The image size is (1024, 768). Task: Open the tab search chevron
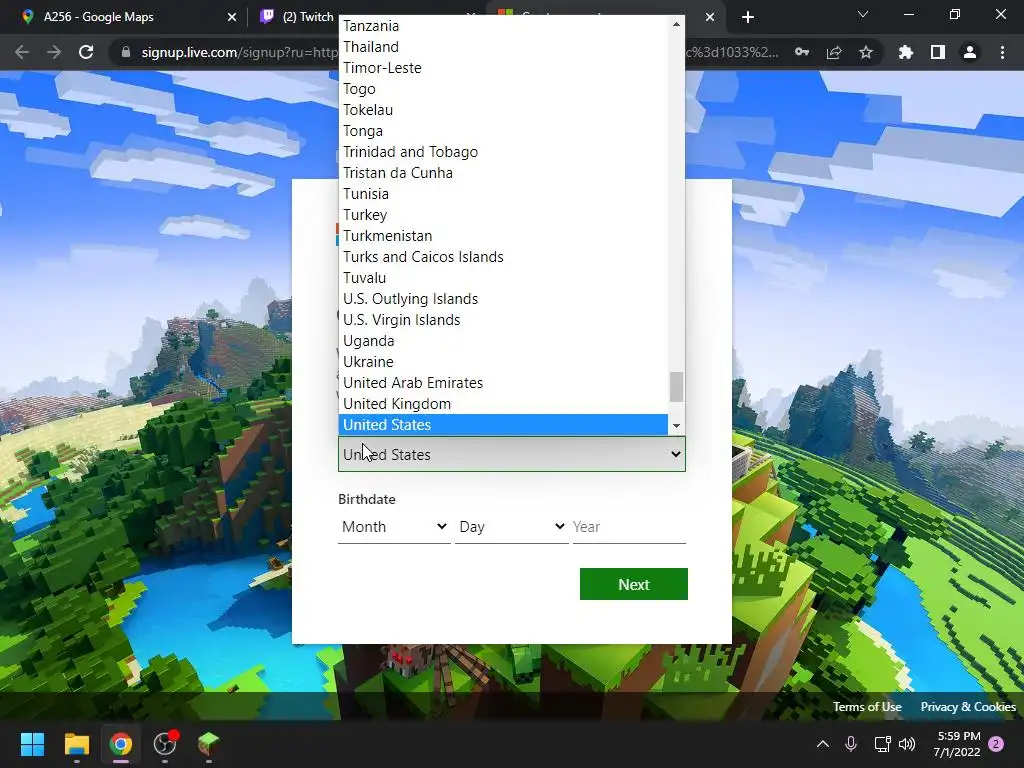(x=863, y=14)
